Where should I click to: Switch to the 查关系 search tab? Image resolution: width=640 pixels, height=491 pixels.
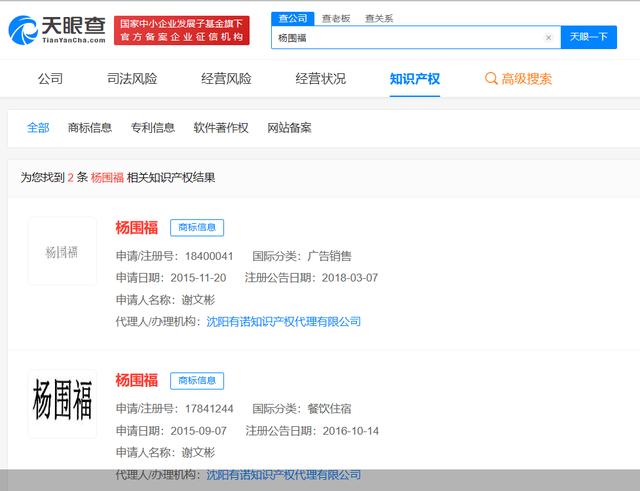click(x=379, y=18)
